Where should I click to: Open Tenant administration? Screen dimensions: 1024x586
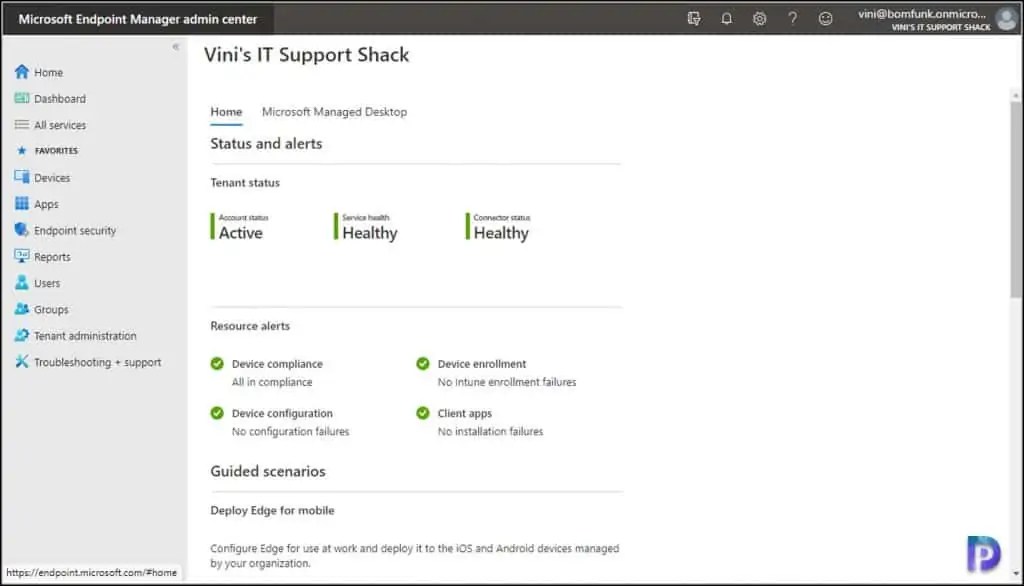click(x=80, y=335)
